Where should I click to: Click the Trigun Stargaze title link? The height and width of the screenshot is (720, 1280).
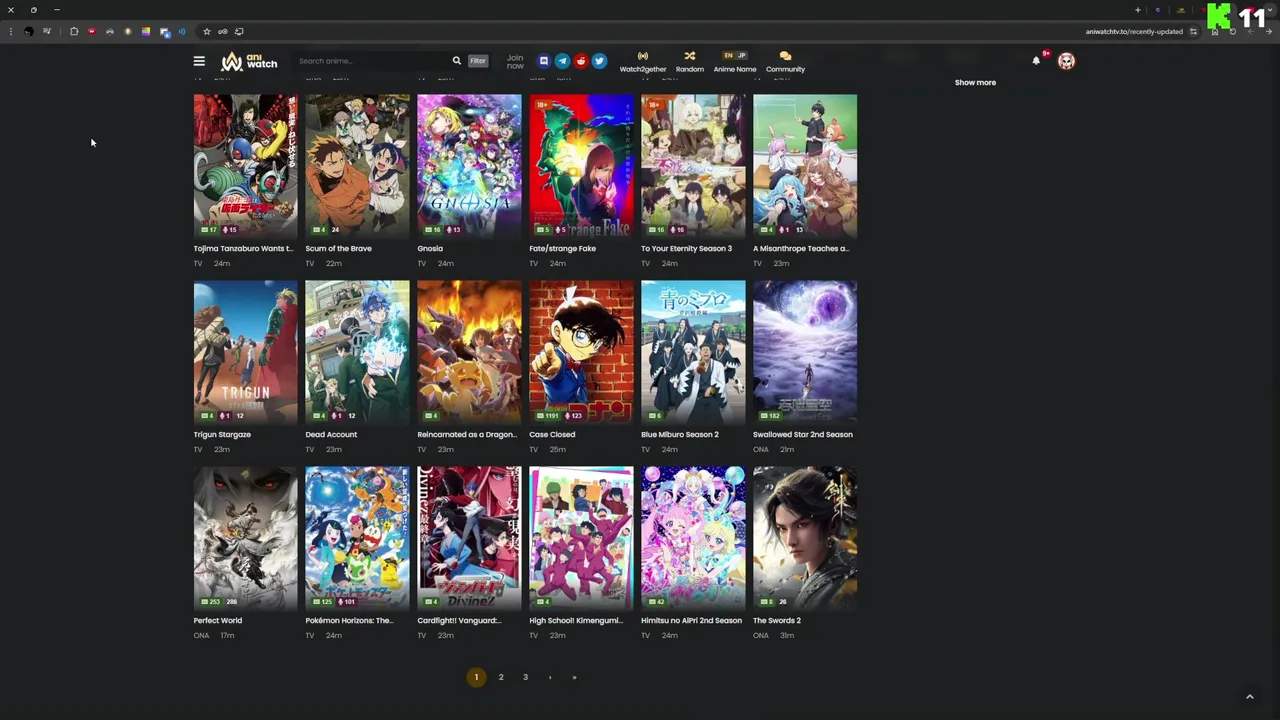point(222,435)
